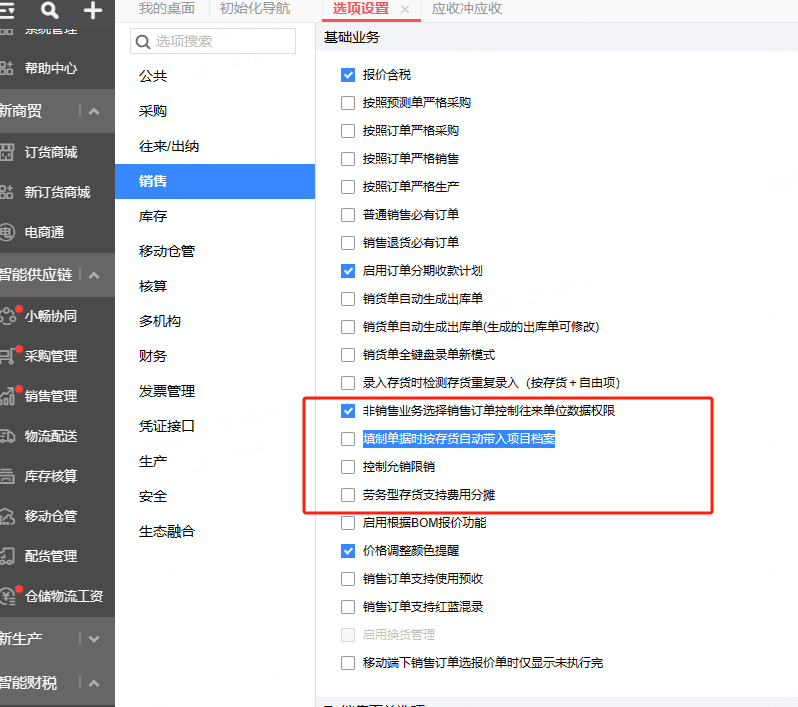Image resolution: width=798 pixels, height=707 pixels.
Task: Switch to 初始化导航 tab
Action: 254,9
